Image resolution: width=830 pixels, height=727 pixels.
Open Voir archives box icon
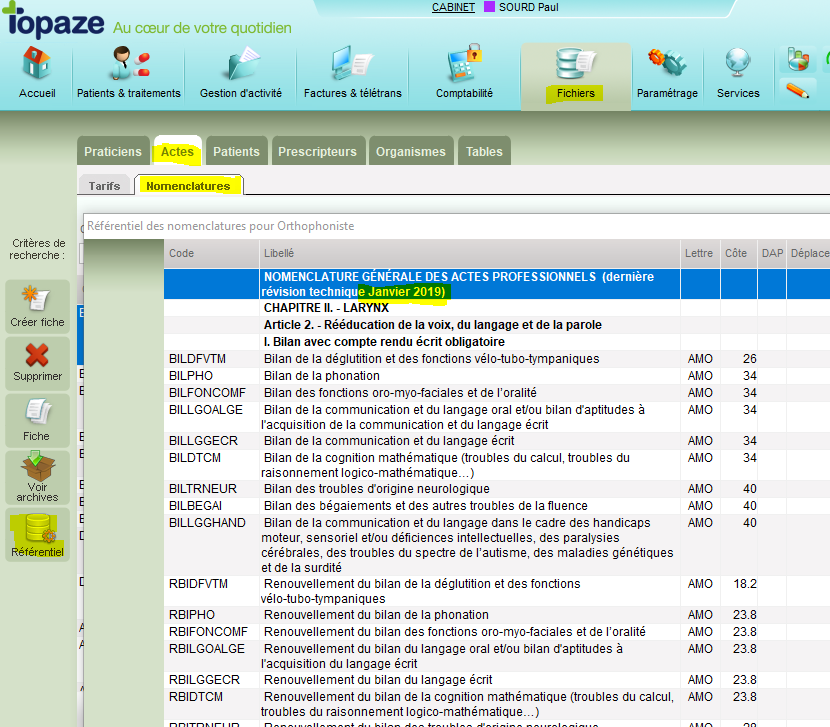(37, 465)
